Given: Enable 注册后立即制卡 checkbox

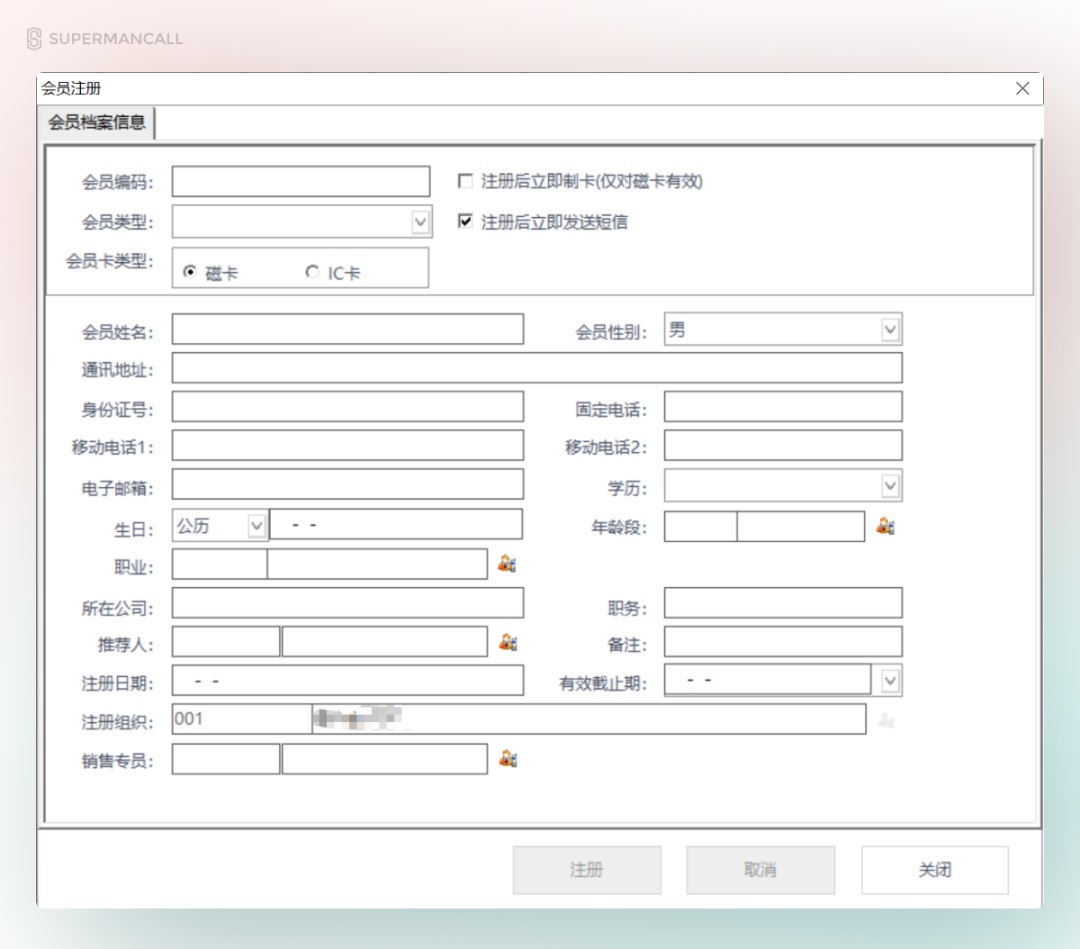Looking at the screenshot, I should 465,181.
